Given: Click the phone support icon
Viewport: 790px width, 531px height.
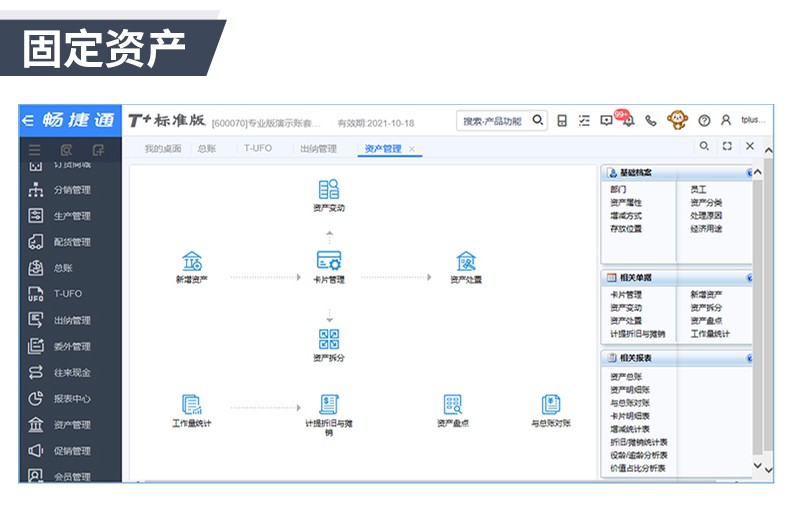Looking at the screenshot, I should 650,121.
